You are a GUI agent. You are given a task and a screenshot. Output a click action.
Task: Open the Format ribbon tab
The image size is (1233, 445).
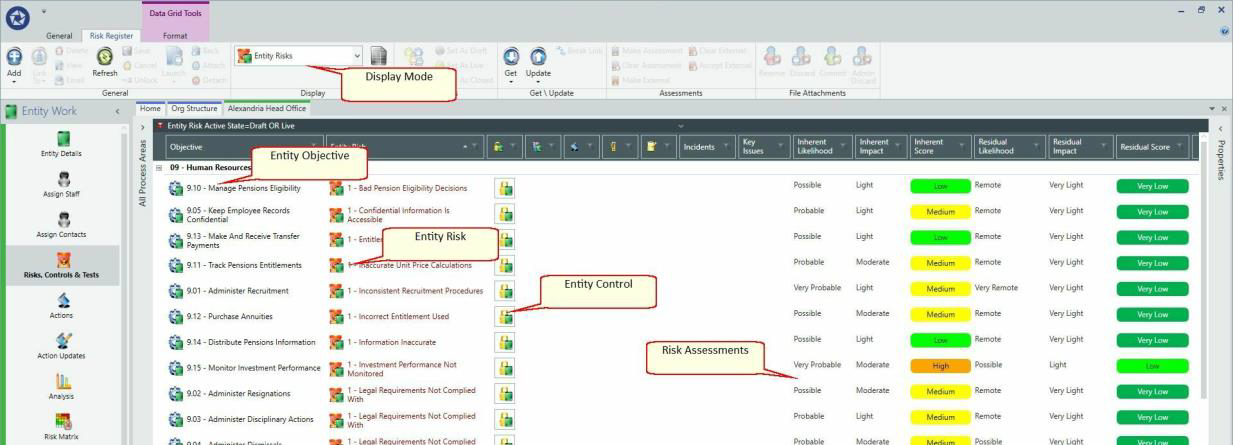[175, 35]
